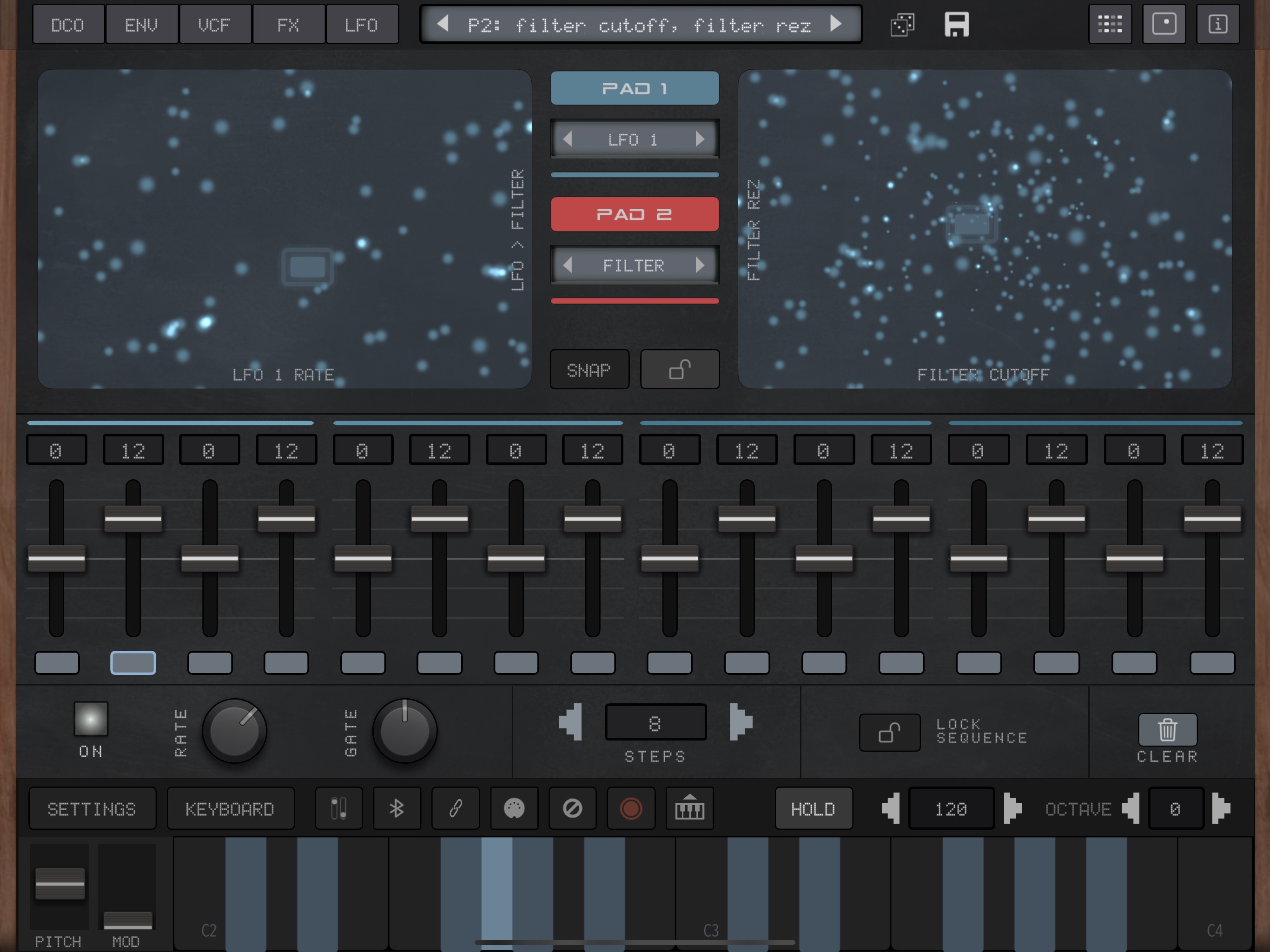Screen dimensions: 1270x952
Task: Click the step 1 slider handle
Action: [57, 558]
